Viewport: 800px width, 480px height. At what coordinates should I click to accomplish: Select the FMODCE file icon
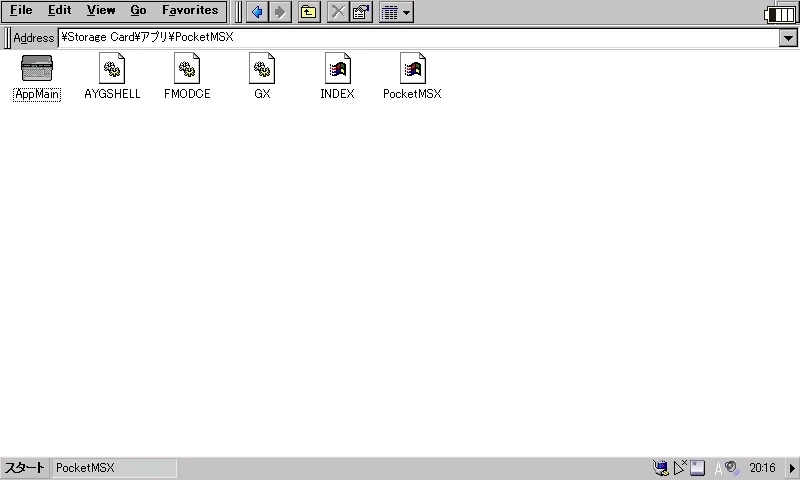pyautogui.click(x=187, y=68)
